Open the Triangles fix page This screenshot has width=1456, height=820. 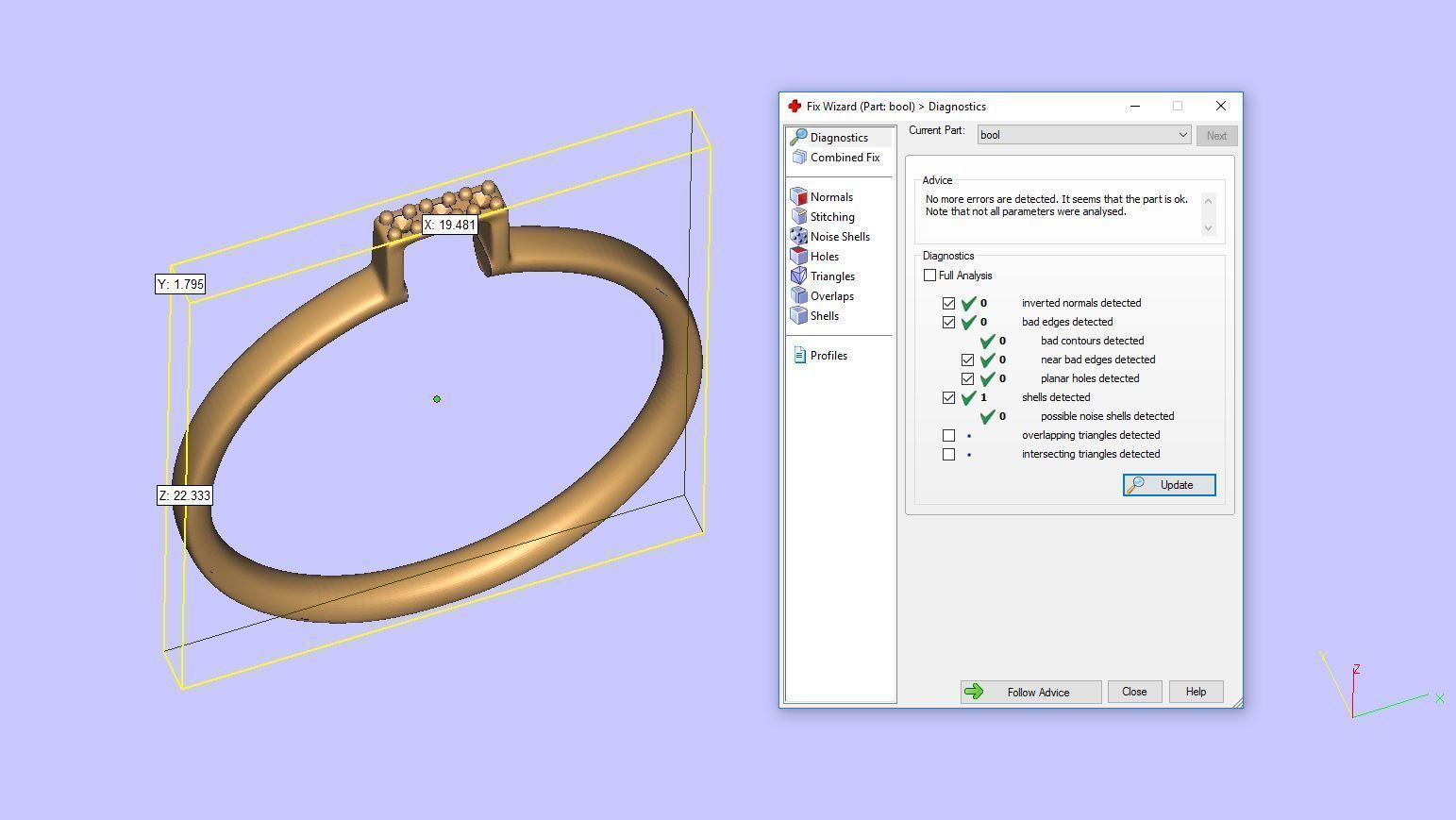[x=832, y=276]
